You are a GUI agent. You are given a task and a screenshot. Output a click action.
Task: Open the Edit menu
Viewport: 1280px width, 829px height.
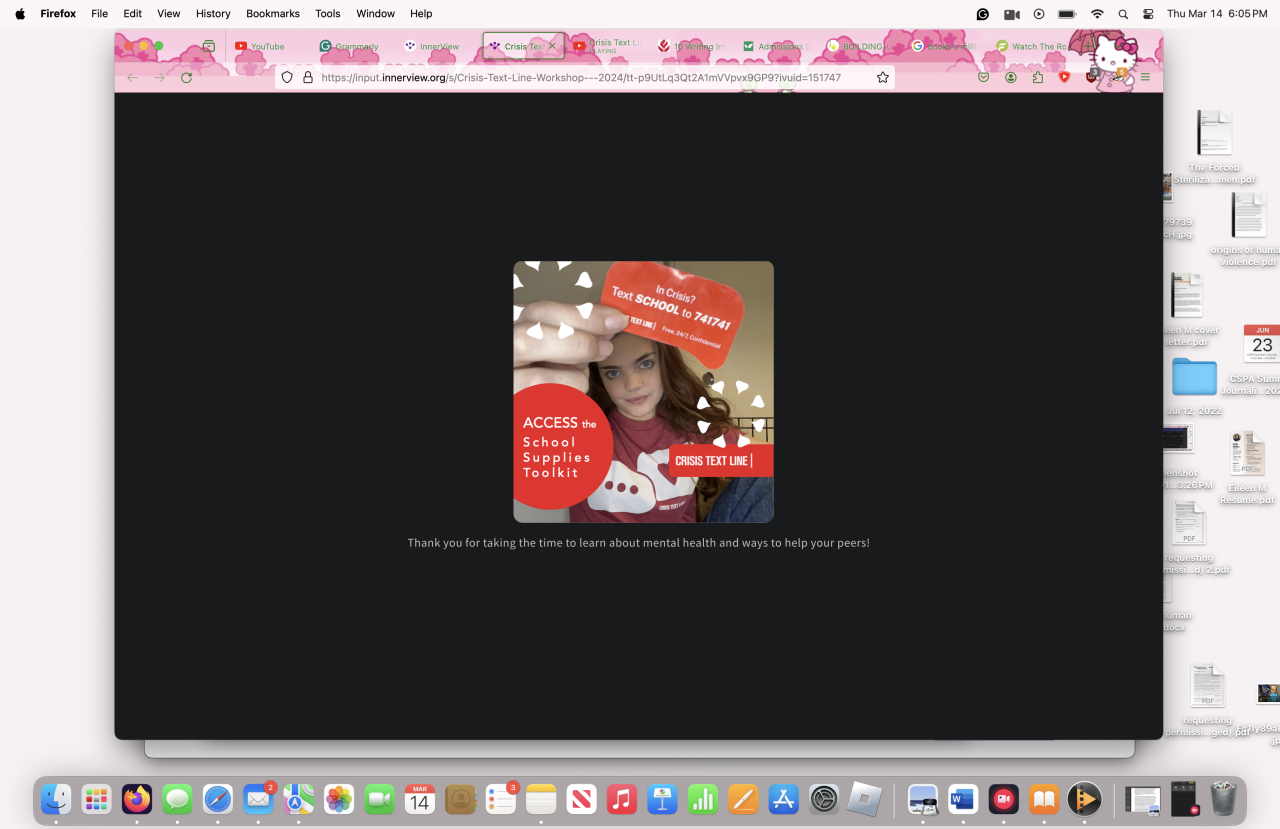pos(132,14)
